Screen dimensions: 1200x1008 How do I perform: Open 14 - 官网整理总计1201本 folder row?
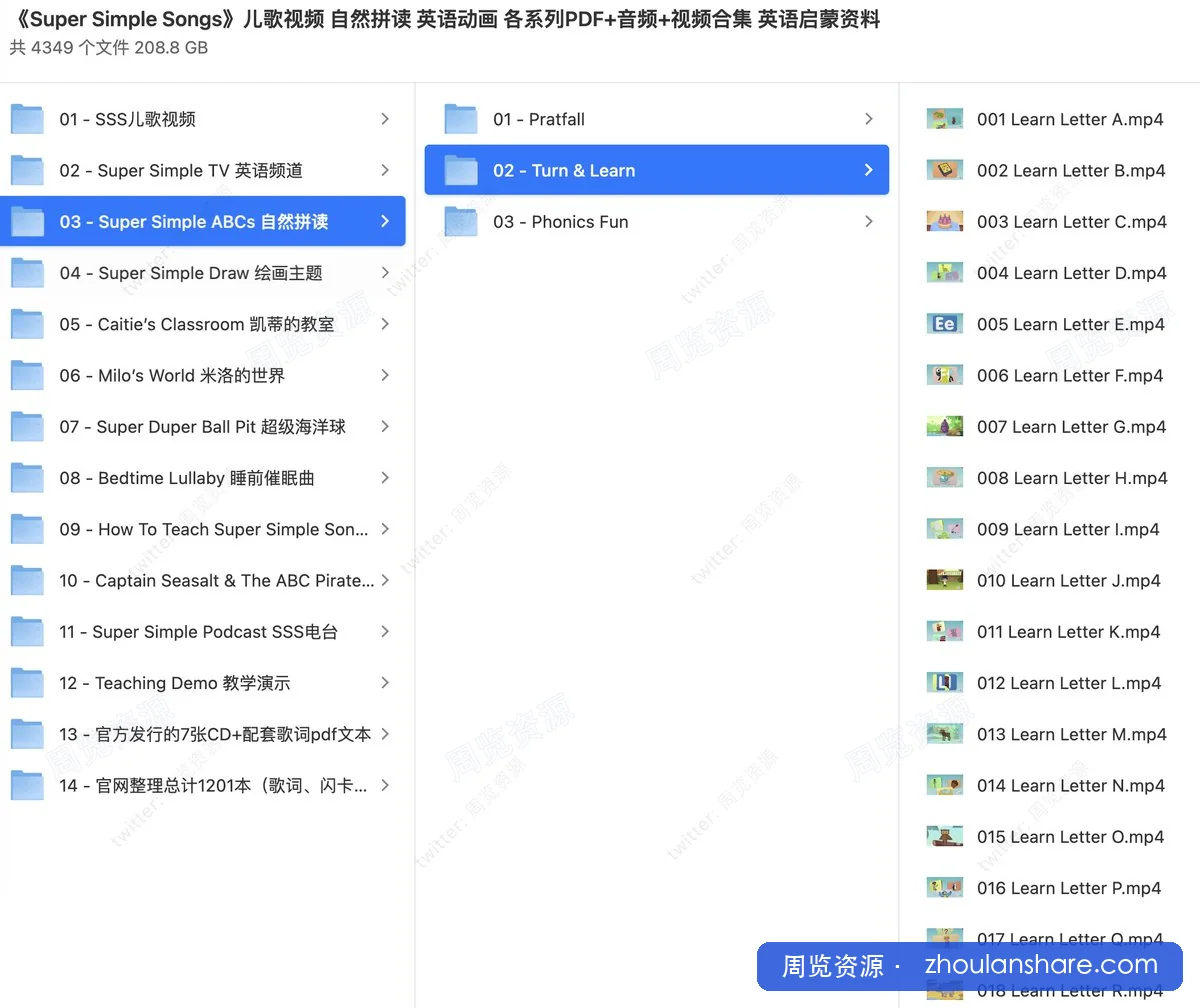coord(203,785)
